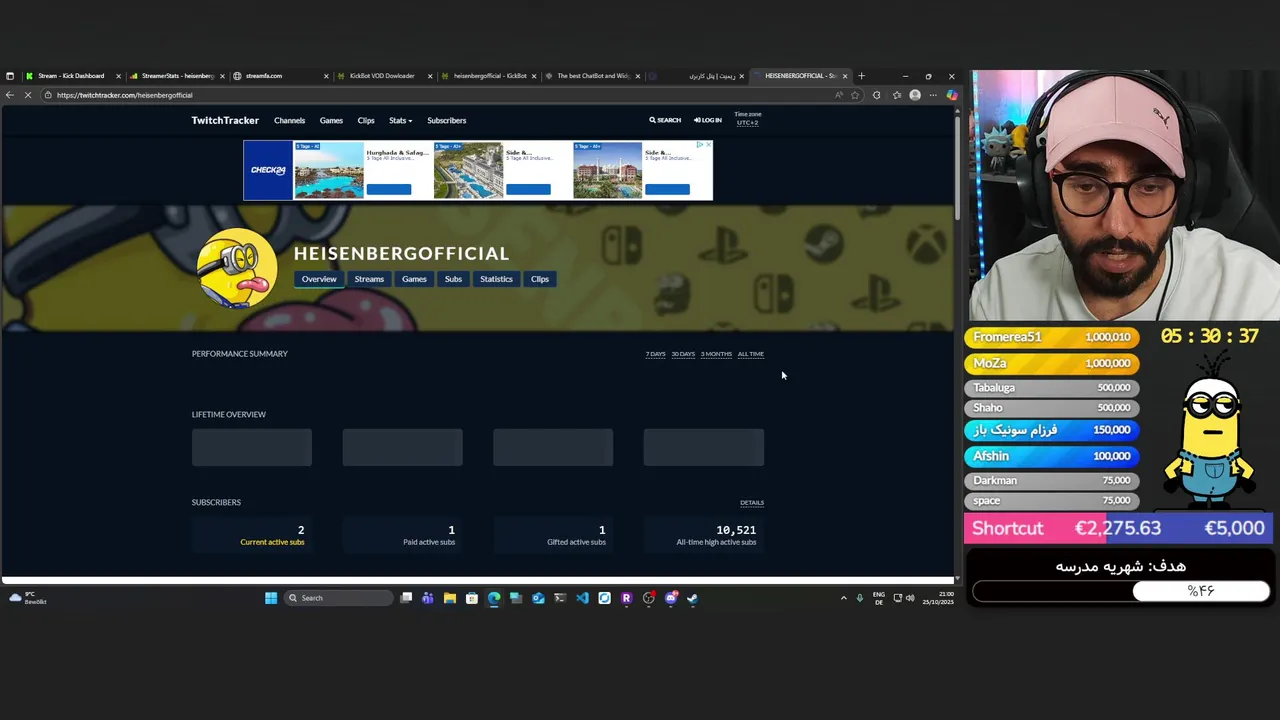Viewport: 1280px width, 720px height.
Task: Open the Statistics tab
Action: [496, 279]
